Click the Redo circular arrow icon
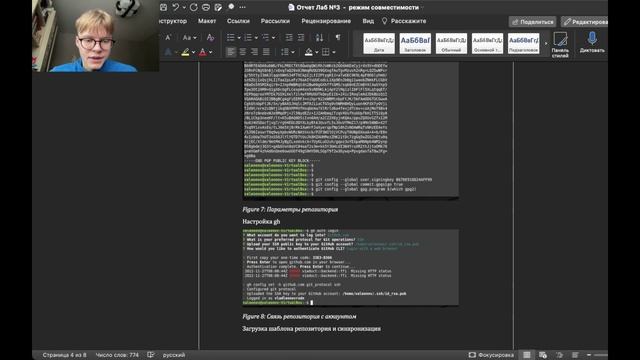The height and width of the screenshot is (360, 640). tap(193, 7)
